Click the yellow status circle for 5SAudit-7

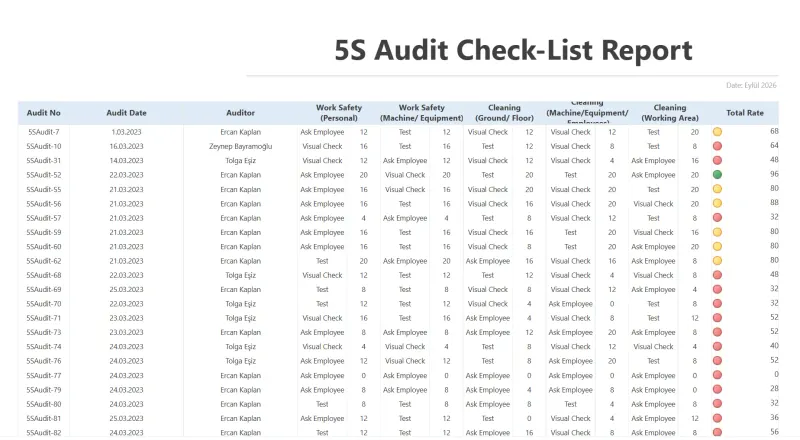[x=717, y=132]
